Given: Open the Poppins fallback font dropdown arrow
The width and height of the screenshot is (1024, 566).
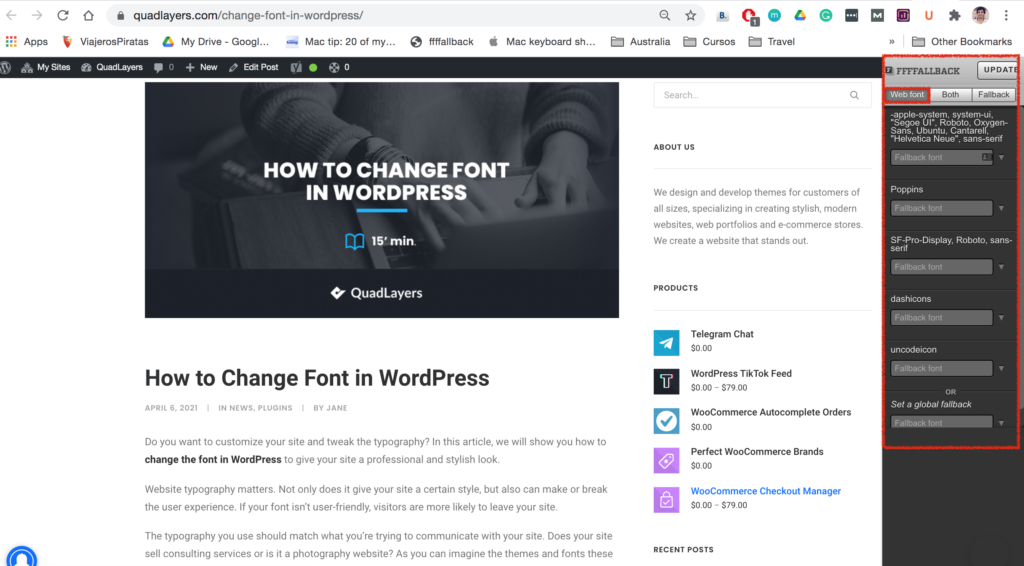Looking at the screenshot, I should click(1001, 208).
